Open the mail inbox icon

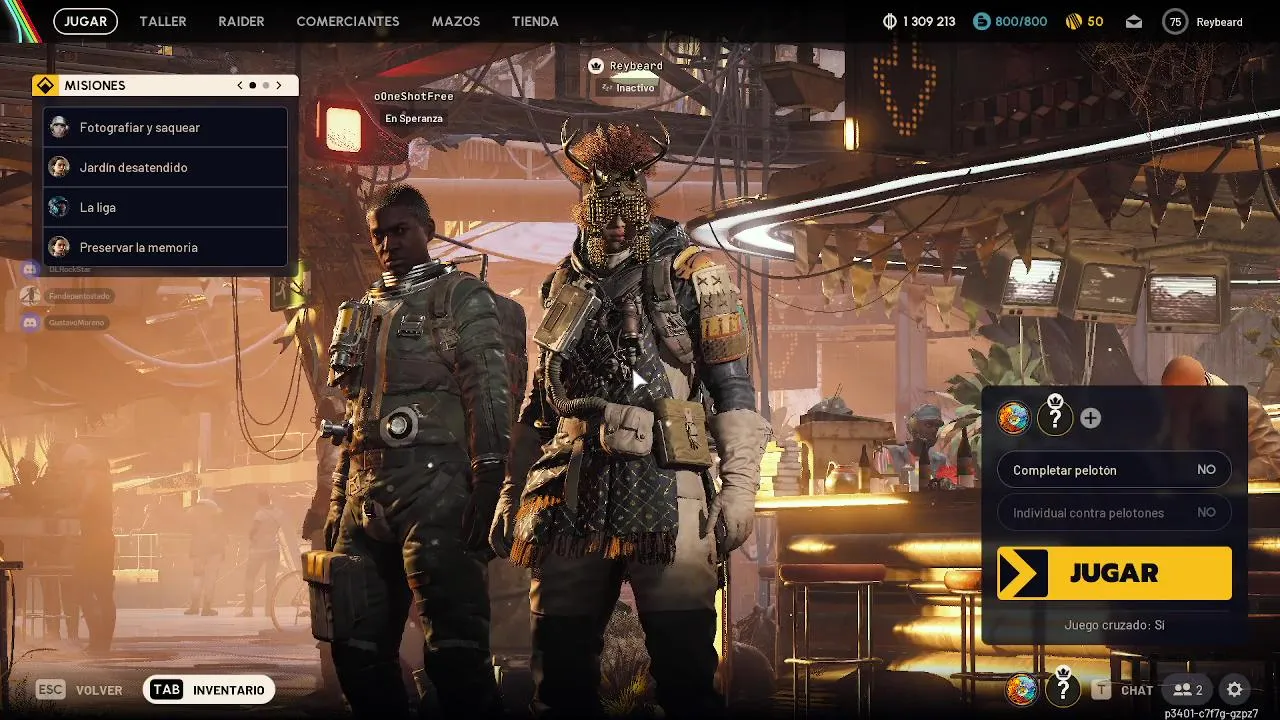[1134, 21]
